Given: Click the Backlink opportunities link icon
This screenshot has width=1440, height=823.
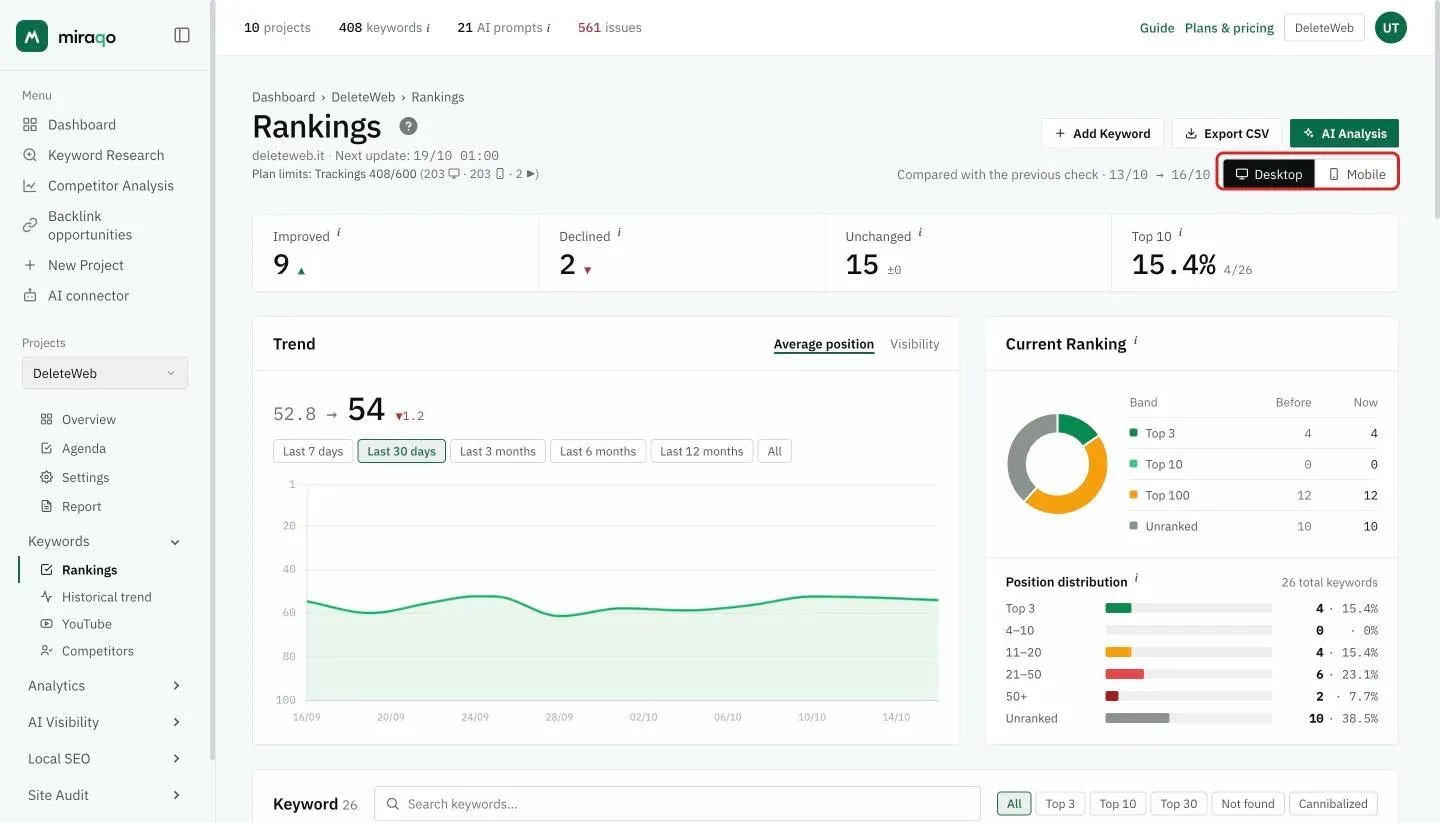Looking at the screenshot, I should tap(30, 225).
